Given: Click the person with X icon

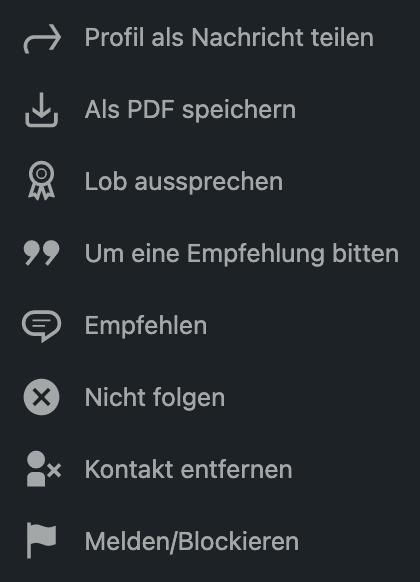Looking at the screenshot, I should click(43, 469).
